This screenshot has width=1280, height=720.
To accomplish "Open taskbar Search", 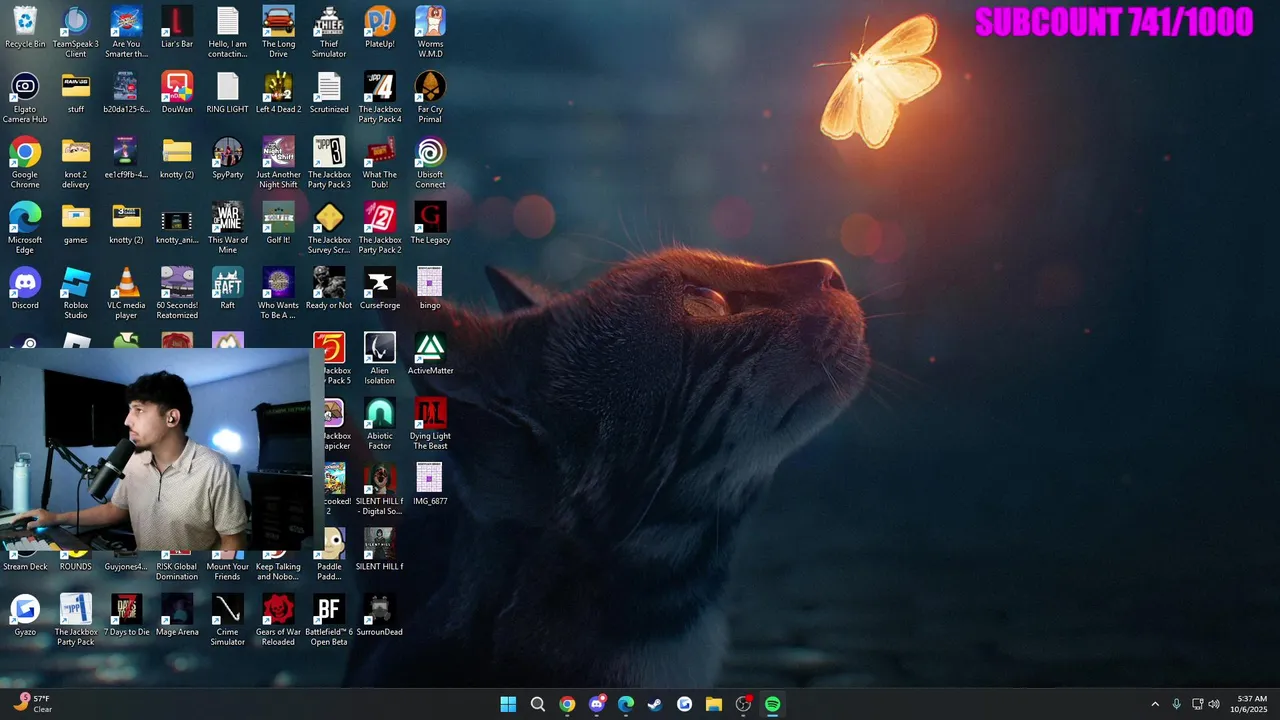I will (538, 704).
